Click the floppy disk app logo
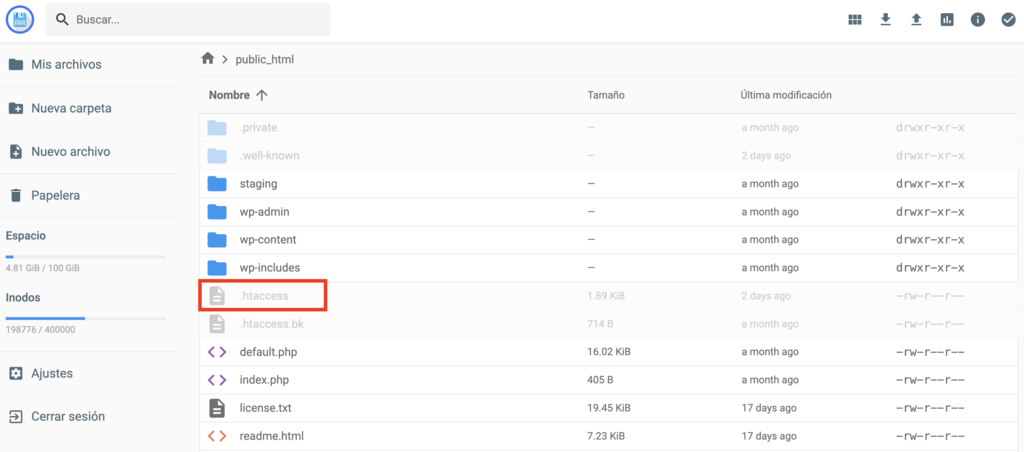The width and height of the screenshot is (1024, 452). (x=20, y=20)
